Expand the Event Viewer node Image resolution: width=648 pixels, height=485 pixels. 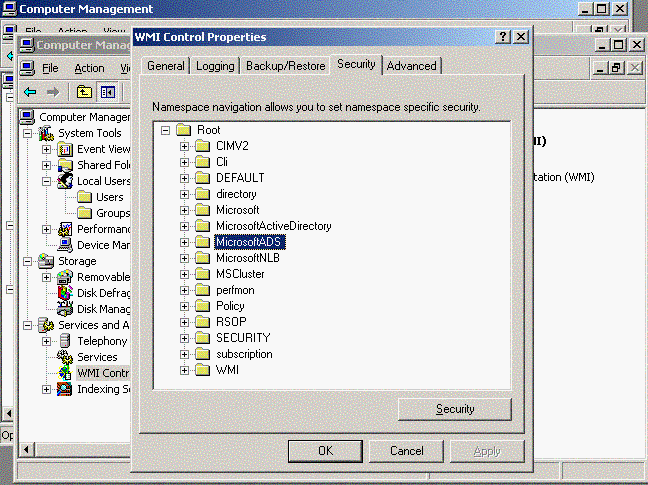[46, 150]
